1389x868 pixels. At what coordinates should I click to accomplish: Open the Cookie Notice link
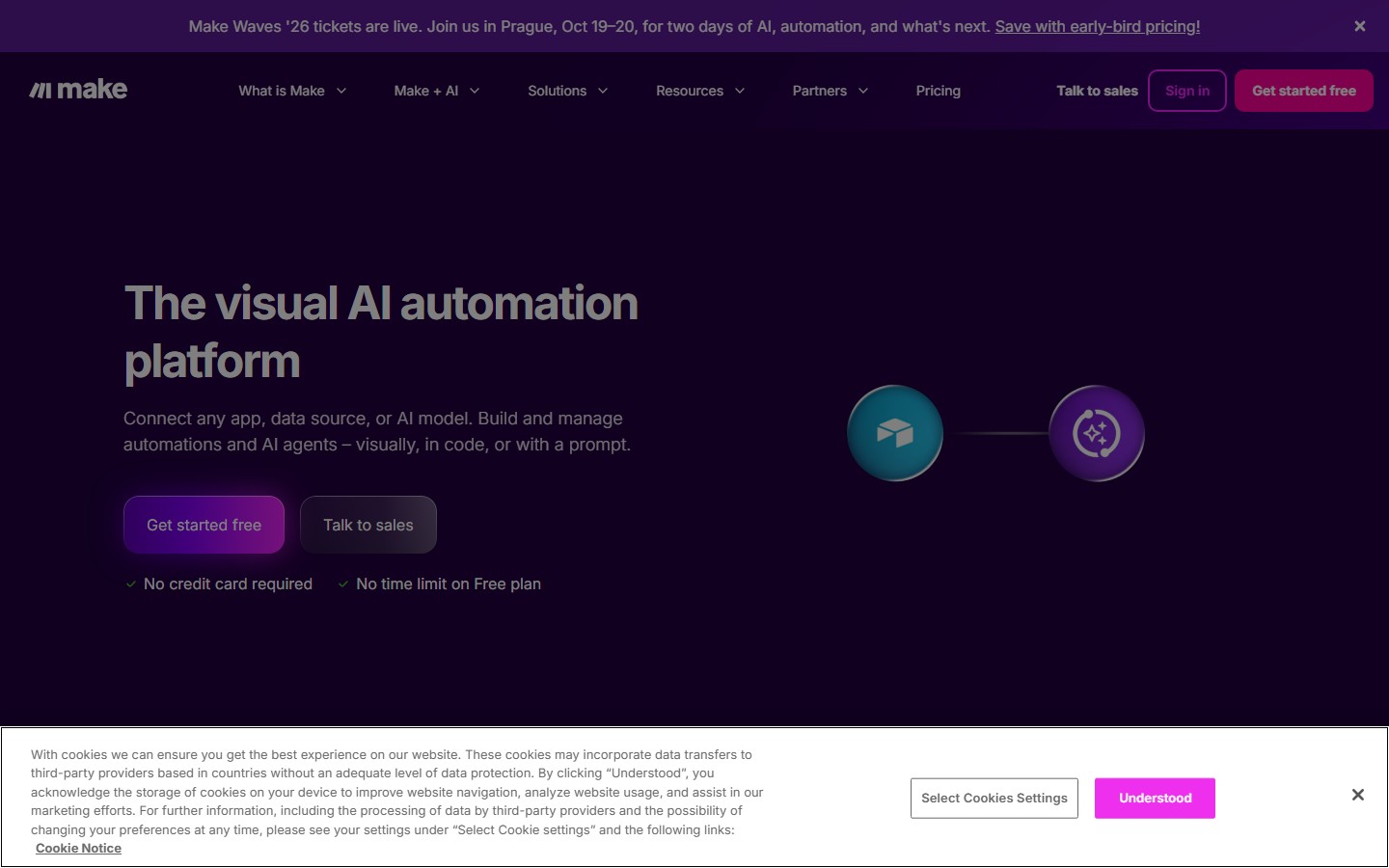pyautogui.click(x=78, y=848)
